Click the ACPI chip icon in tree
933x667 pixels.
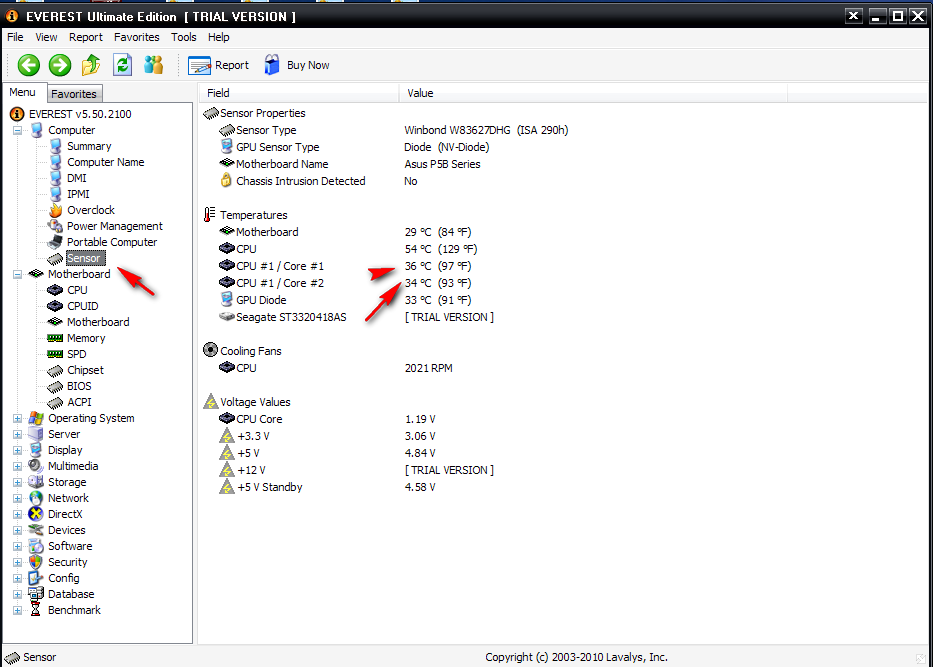55,403
